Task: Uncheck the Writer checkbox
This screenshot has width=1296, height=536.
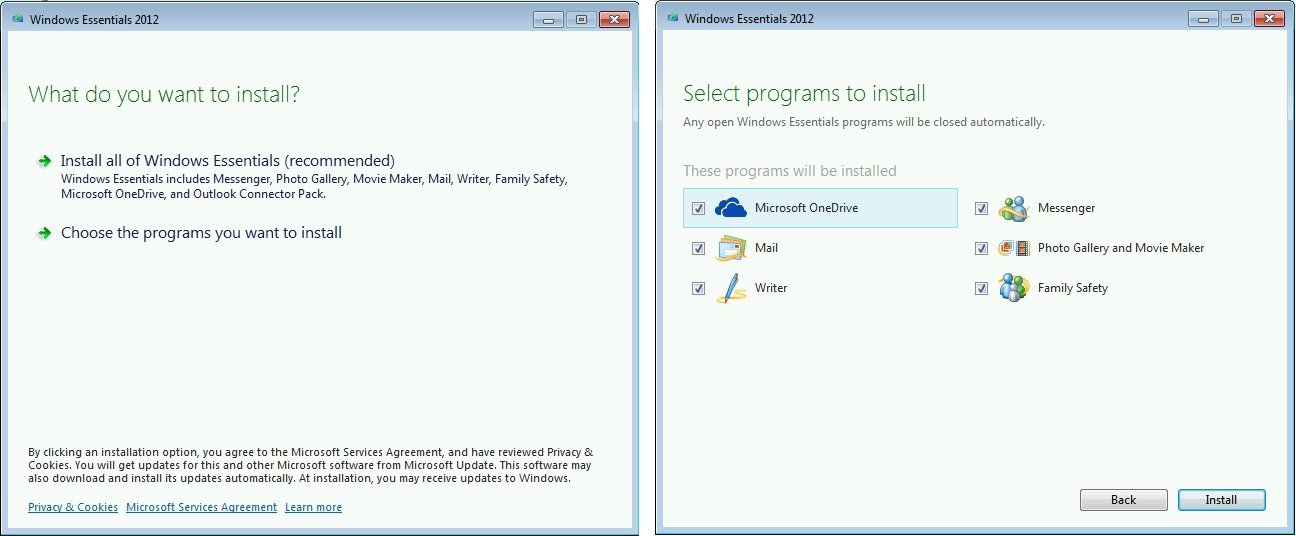Action: tap(698, 289)
